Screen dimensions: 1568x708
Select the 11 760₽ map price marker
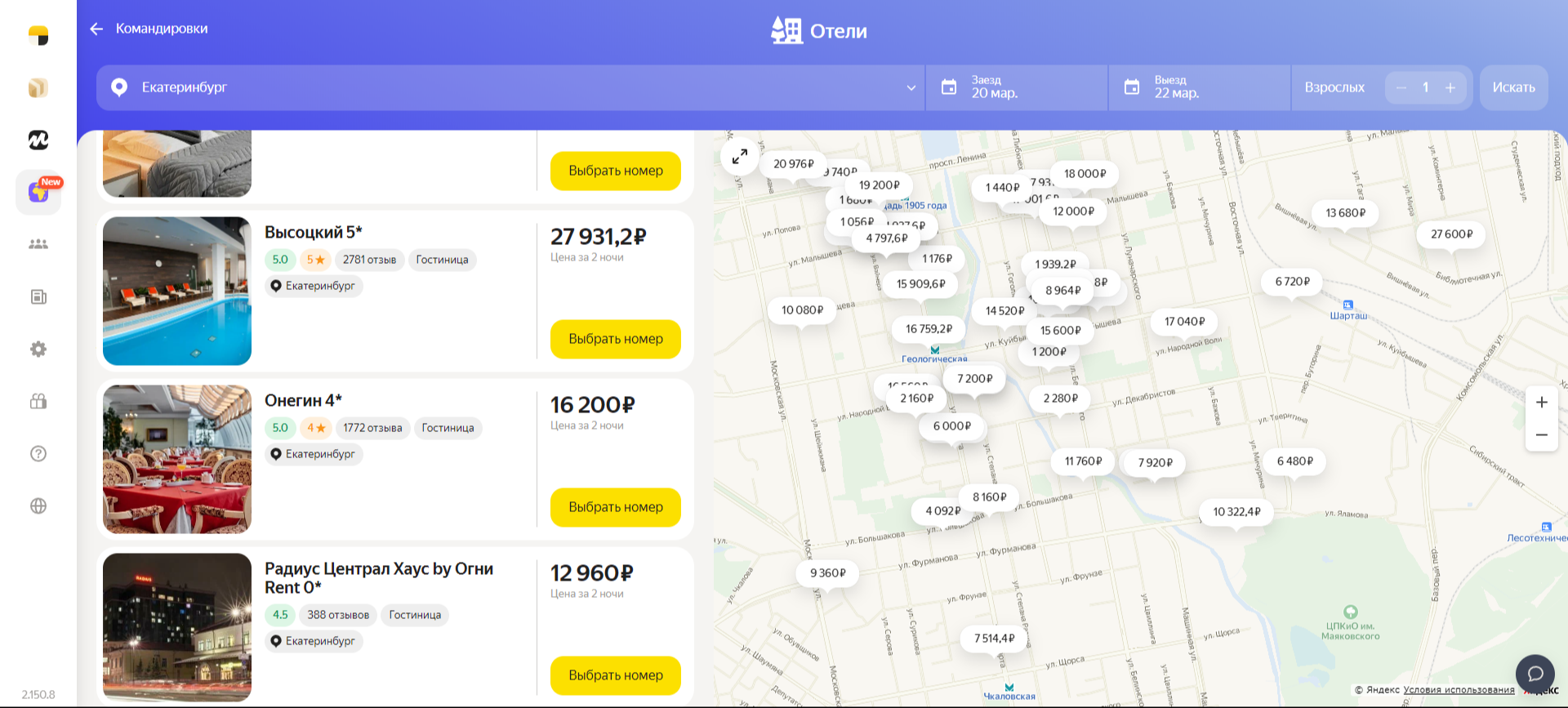click(x=1084, y=461)
